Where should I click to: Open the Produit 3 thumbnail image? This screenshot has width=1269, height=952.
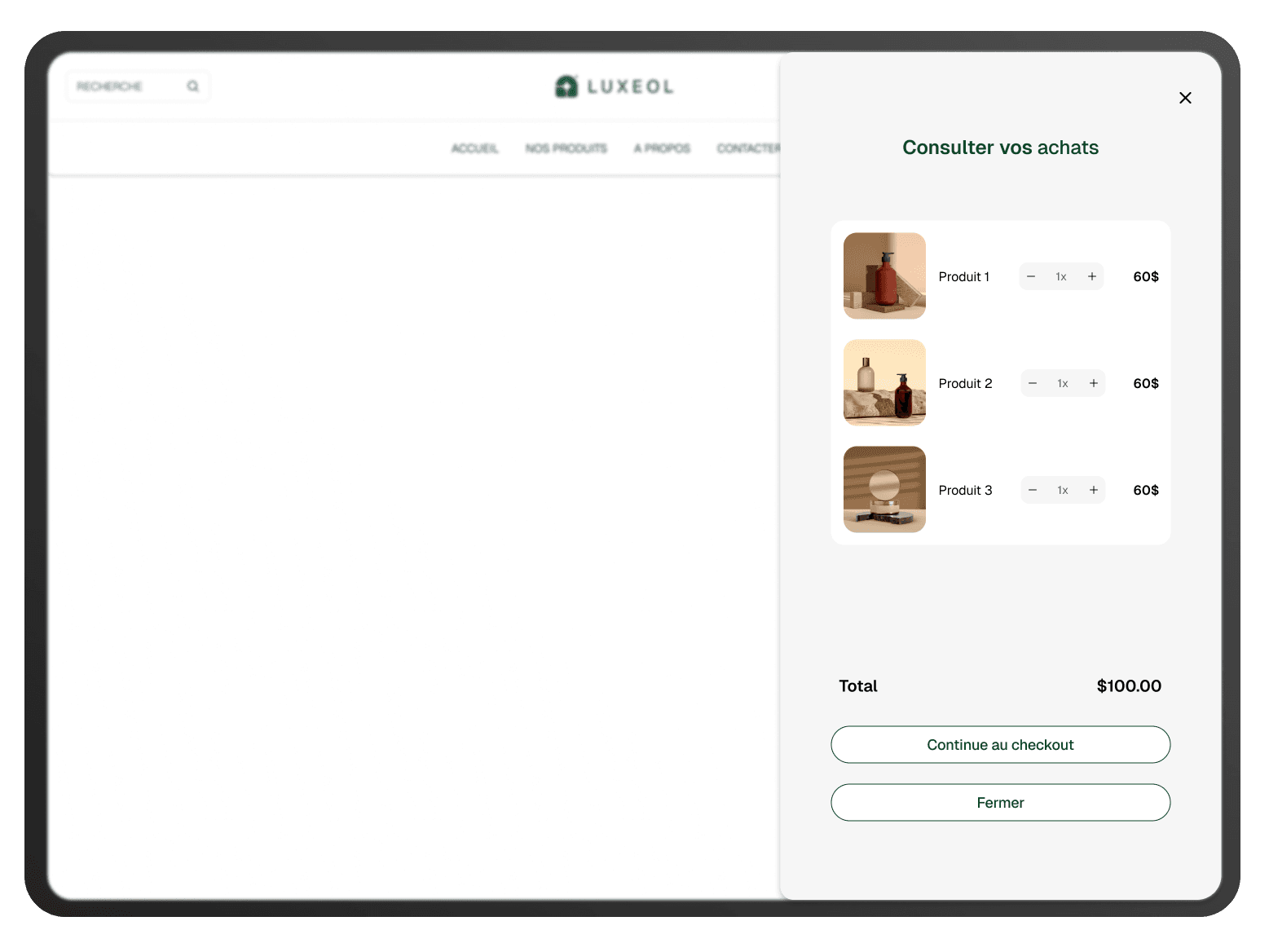coord(884,489)
